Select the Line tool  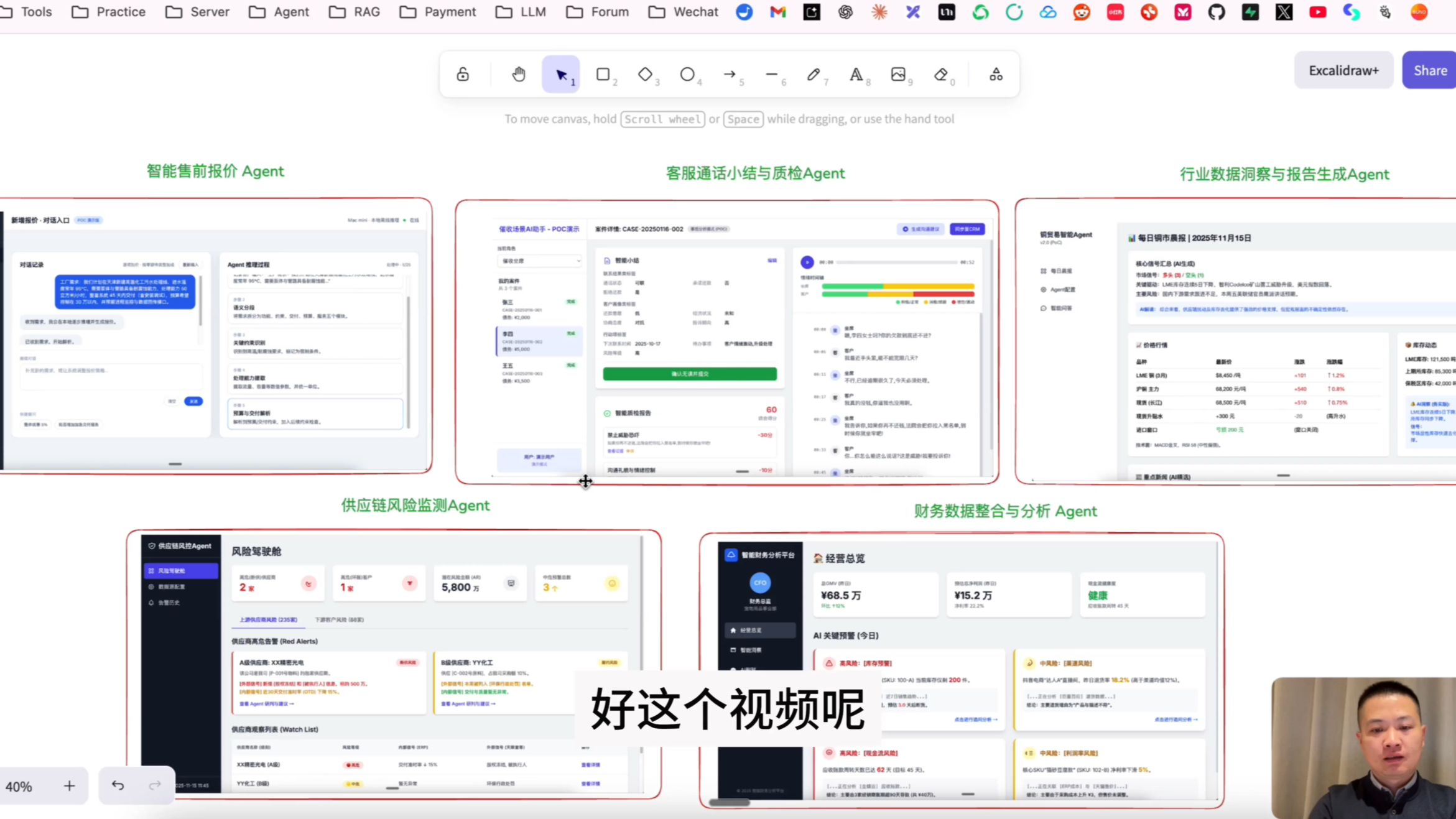click(771, 75)
